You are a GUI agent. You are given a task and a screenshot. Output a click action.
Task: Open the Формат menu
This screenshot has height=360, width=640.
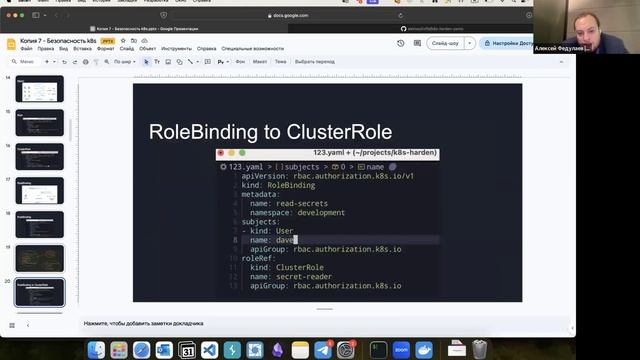tap(106, 49)
